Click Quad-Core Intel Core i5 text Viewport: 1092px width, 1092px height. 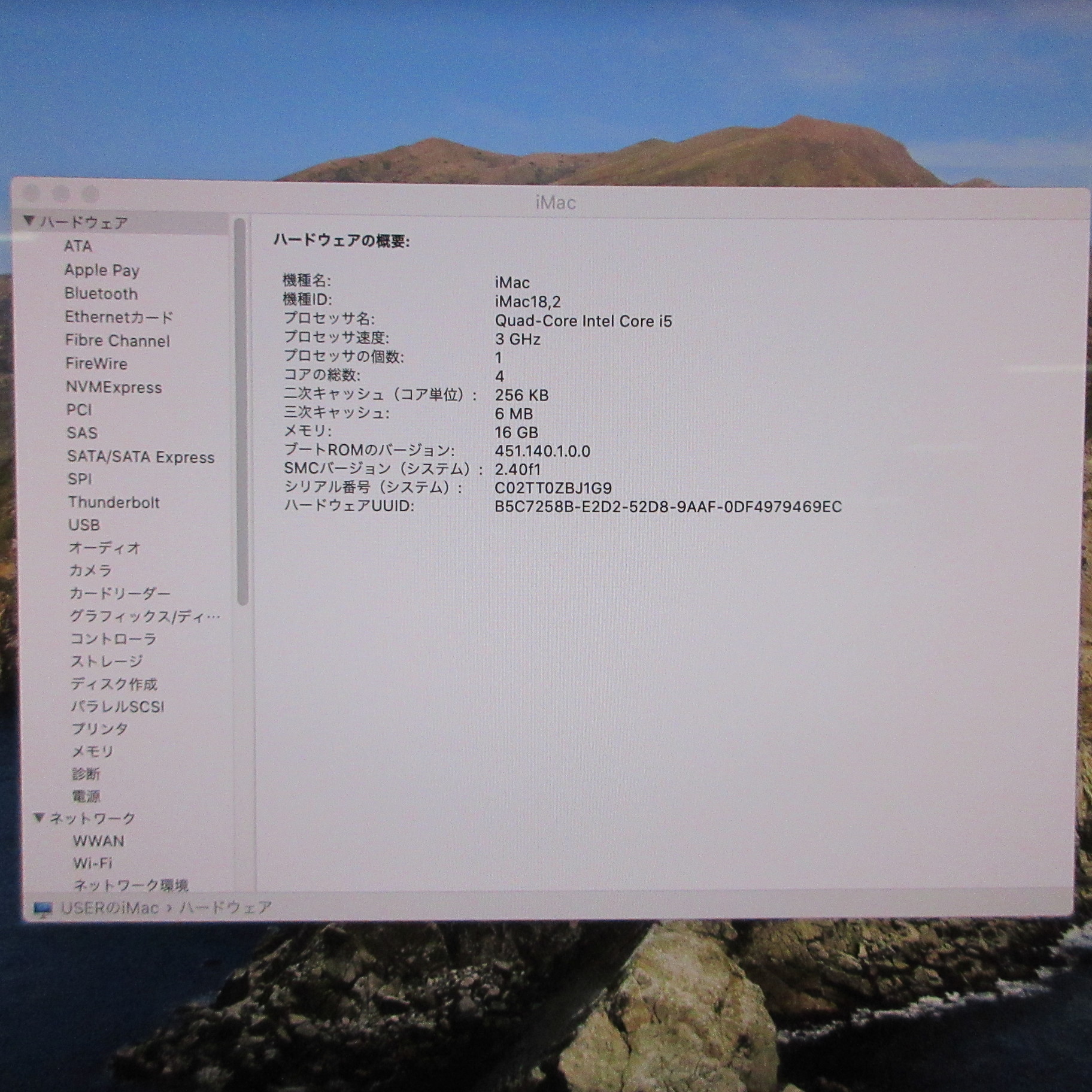click(x=583, y=321)
